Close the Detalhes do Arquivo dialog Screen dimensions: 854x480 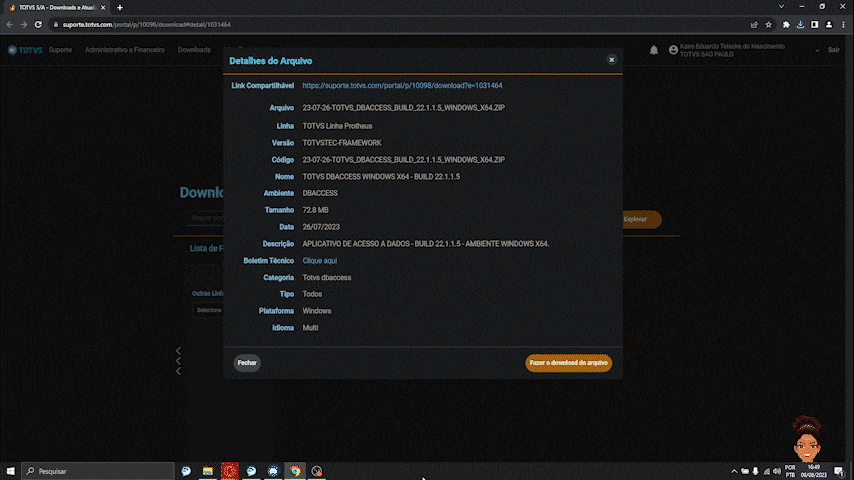click(x=611, y=60)
